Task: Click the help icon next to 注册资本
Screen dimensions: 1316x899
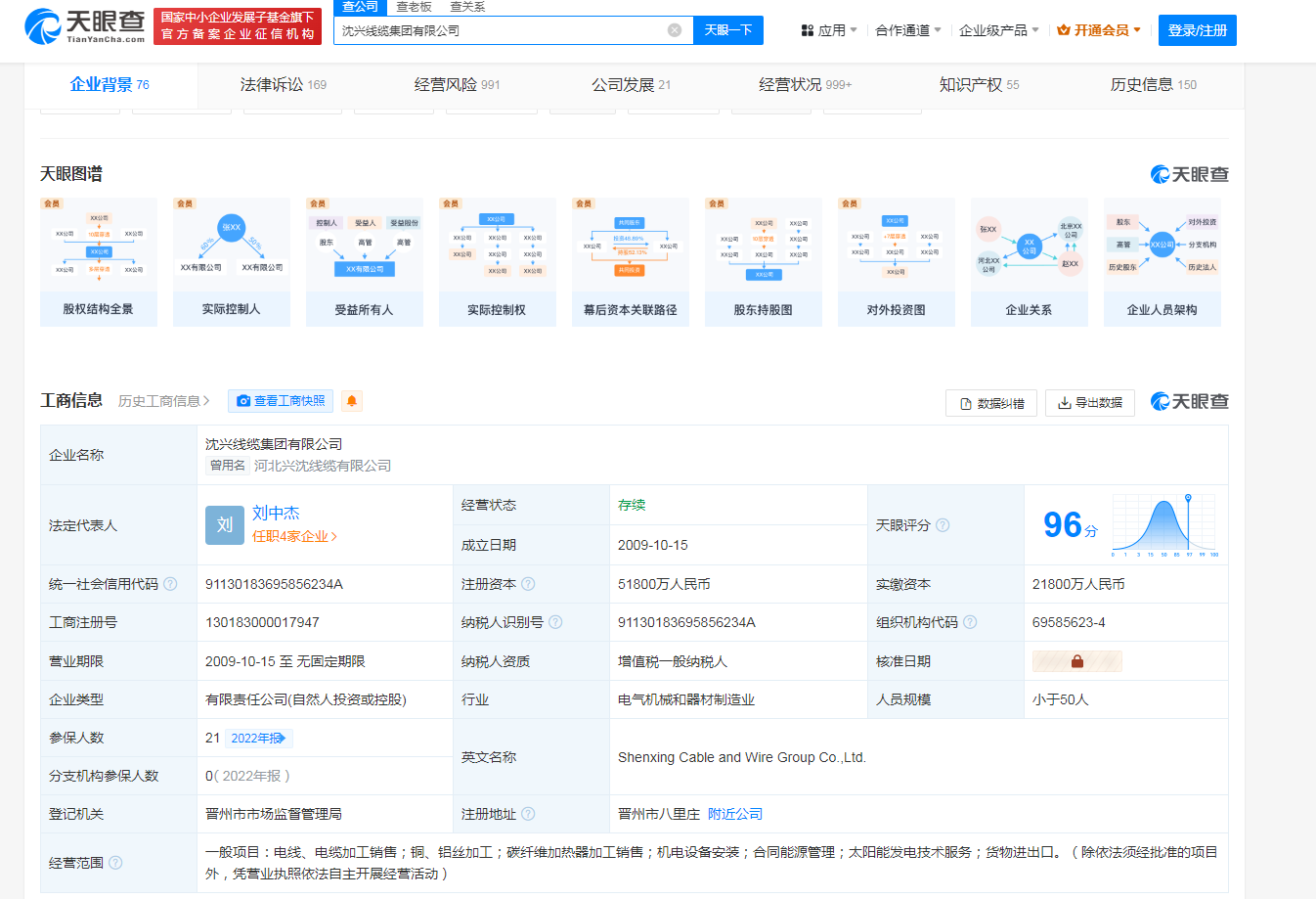Action: tap(528, 584)
